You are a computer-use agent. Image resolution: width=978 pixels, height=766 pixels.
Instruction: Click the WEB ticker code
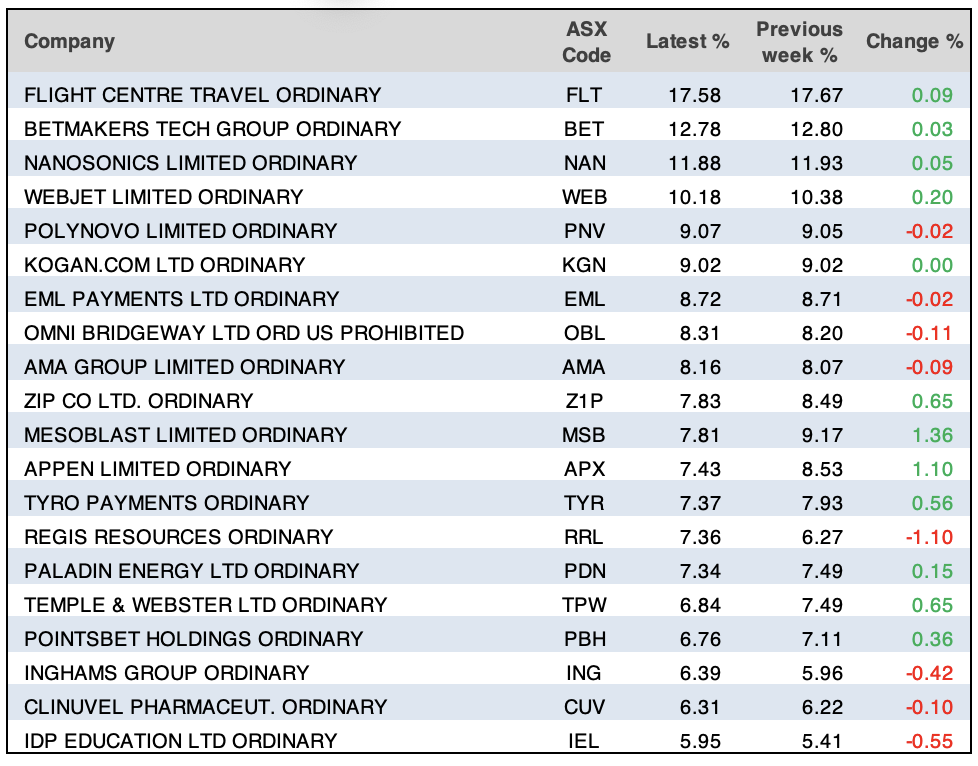(585, 197)
